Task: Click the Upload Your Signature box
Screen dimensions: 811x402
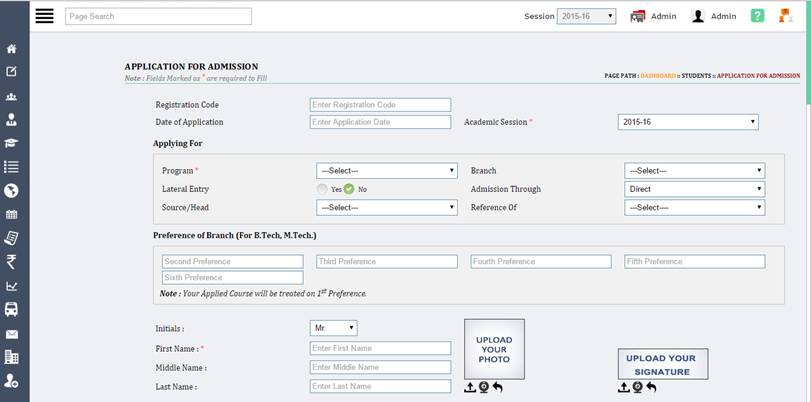Action: [661, 364]
